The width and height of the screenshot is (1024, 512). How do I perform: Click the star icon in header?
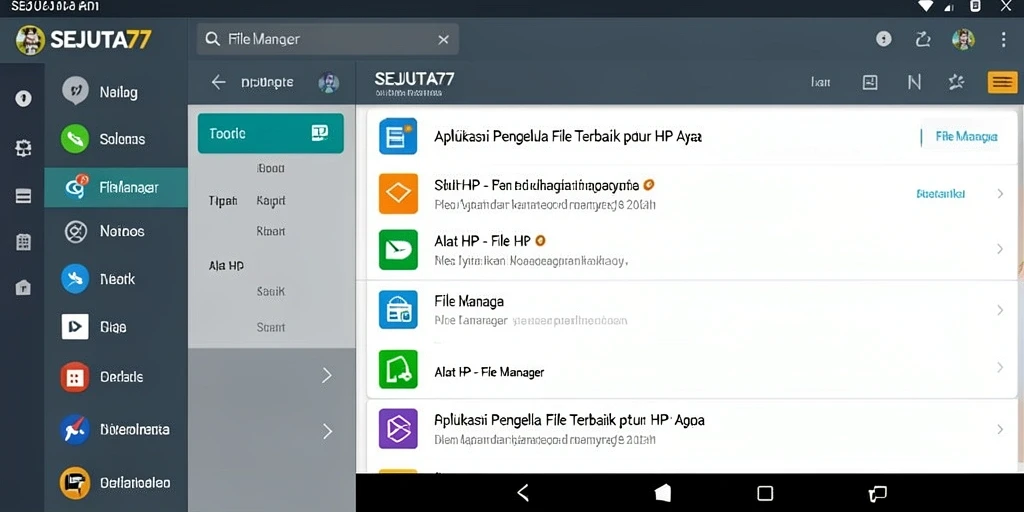click(956, 82)
